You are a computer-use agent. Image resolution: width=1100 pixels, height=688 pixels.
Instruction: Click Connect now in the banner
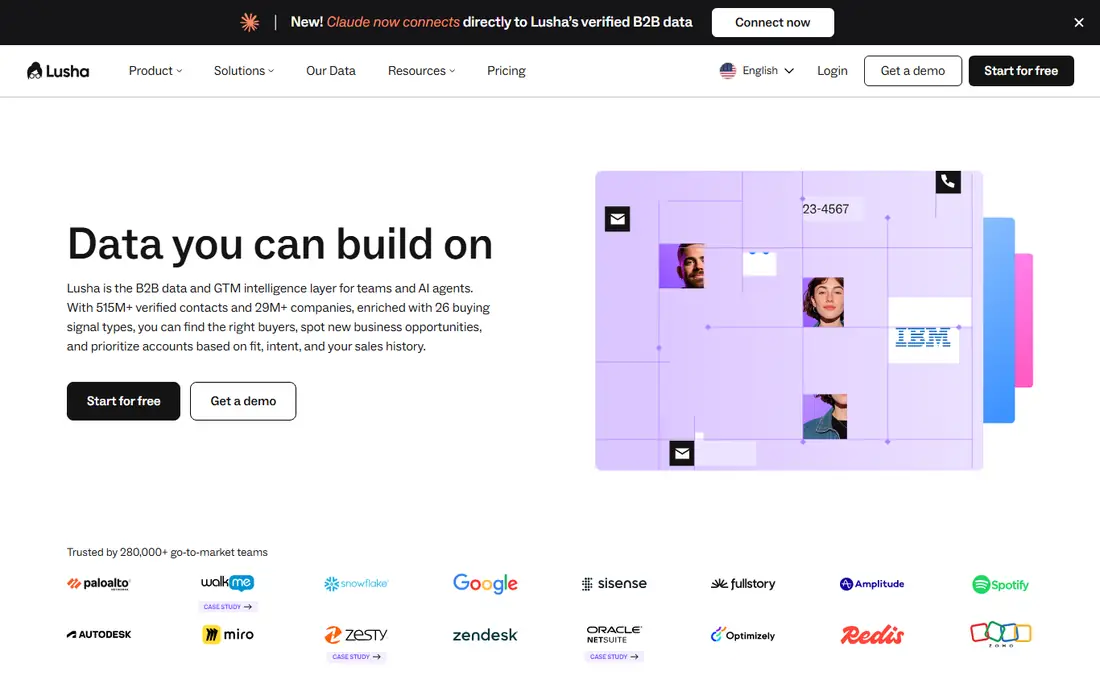point(772,22)
